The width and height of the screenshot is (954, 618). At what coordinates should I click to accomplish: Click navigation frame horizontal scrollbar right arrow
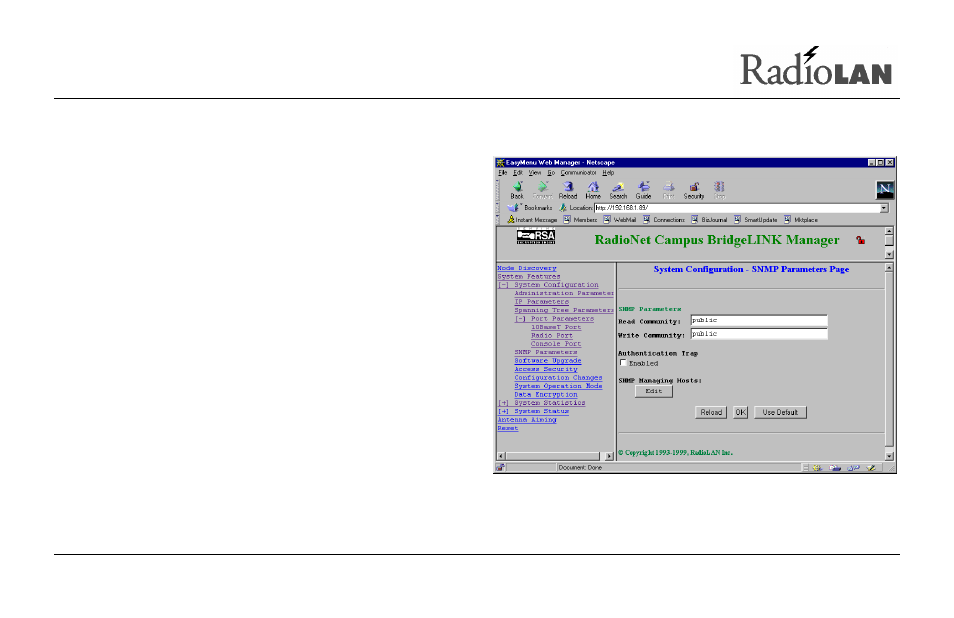[609, 456]
